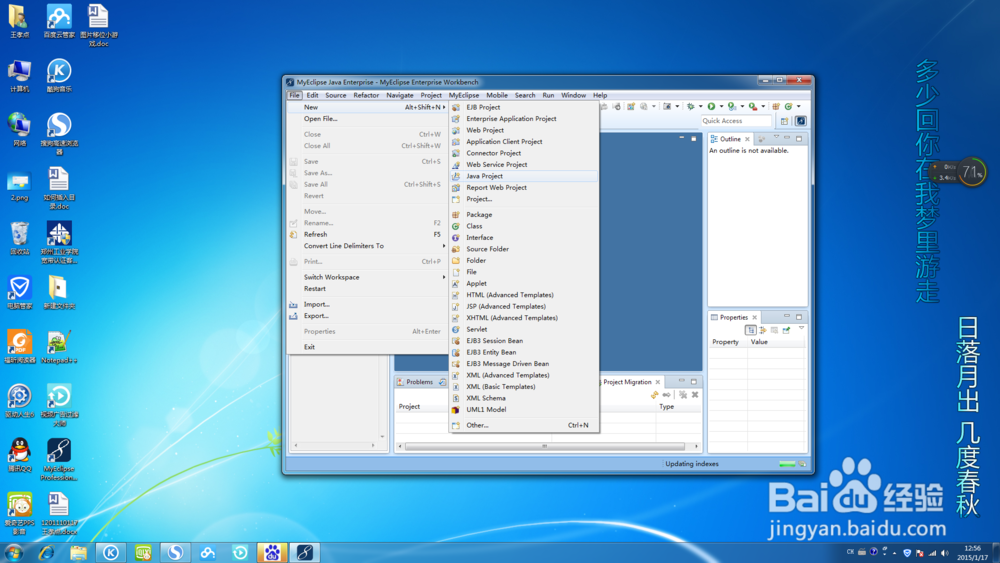The width and height of the screenshot is (1000, 563).
Task: Click the Java Project folder icon
Action: 456,176
